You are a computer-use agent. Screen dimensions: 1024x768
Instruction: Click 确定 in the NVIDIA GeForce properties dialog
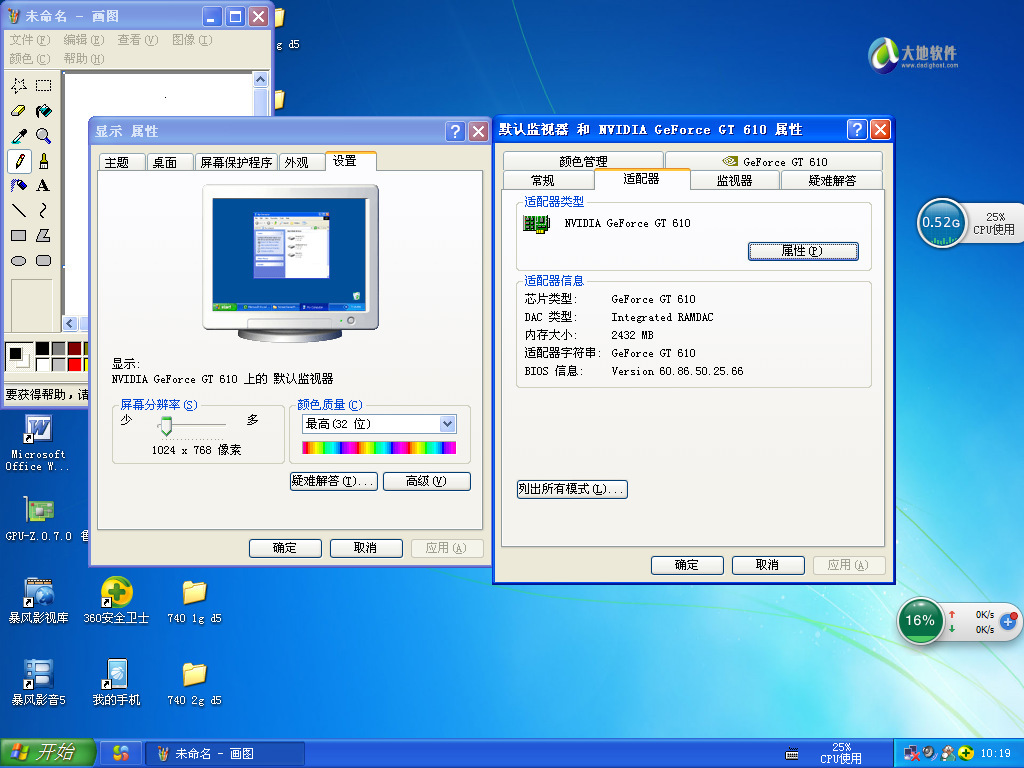687,565
